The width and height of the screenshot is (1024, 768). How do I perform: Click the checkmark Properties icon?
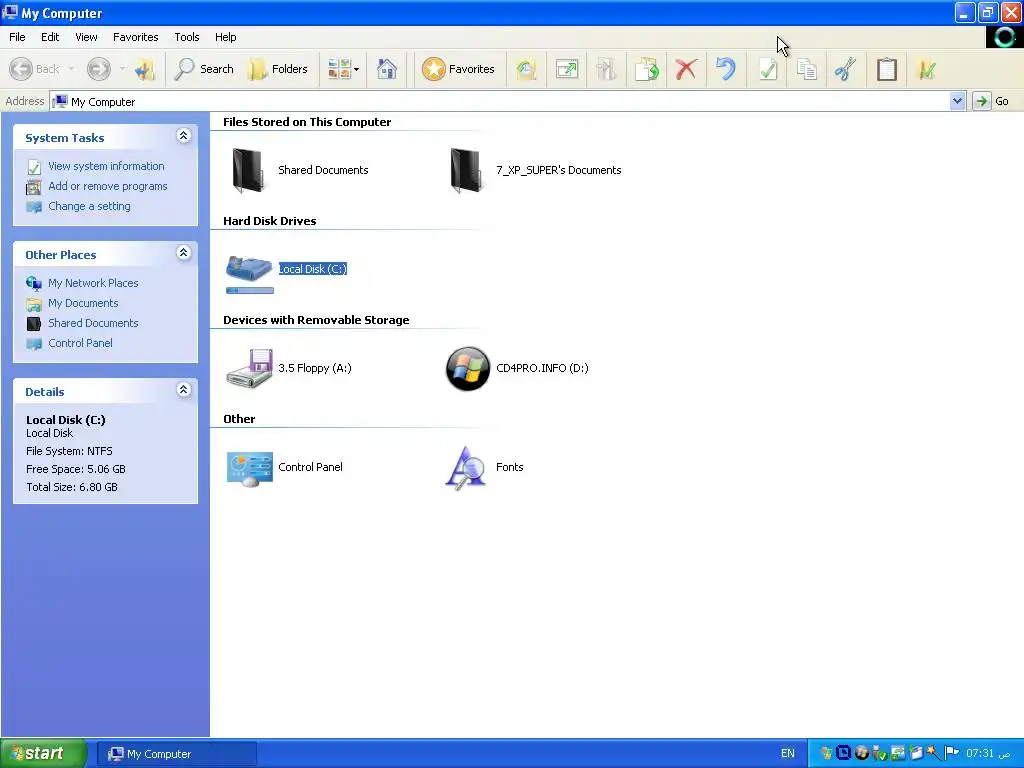coord(768,69)
